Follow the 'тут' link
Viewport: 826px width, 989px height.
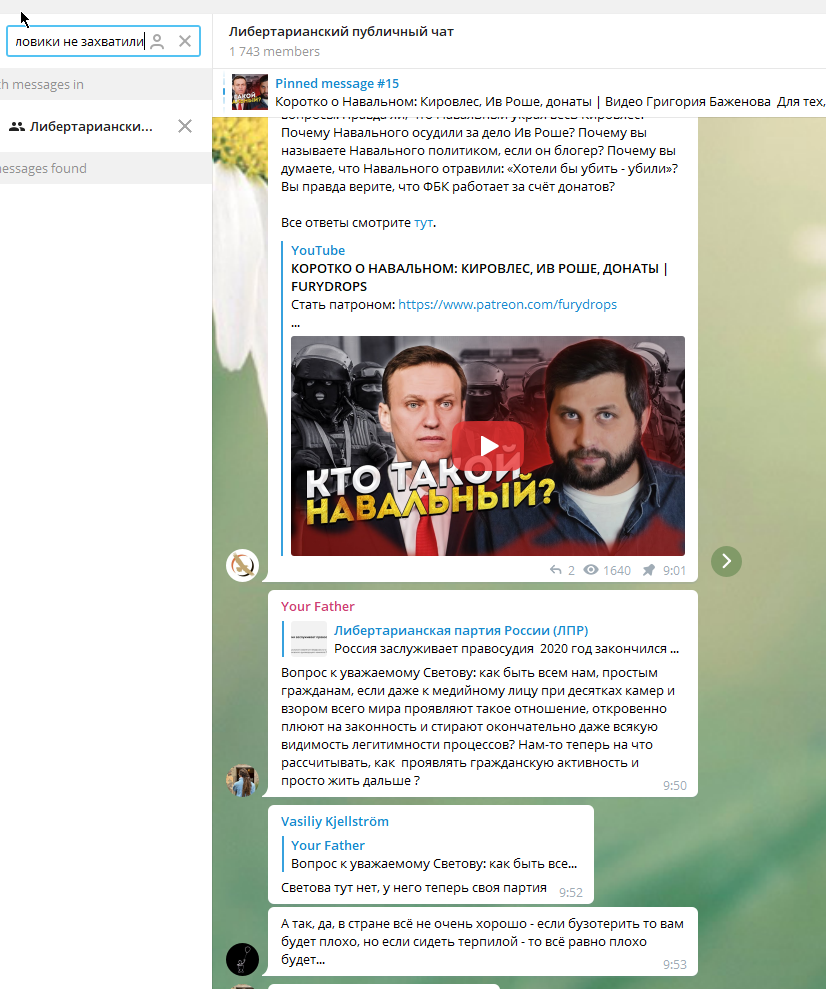423,223
